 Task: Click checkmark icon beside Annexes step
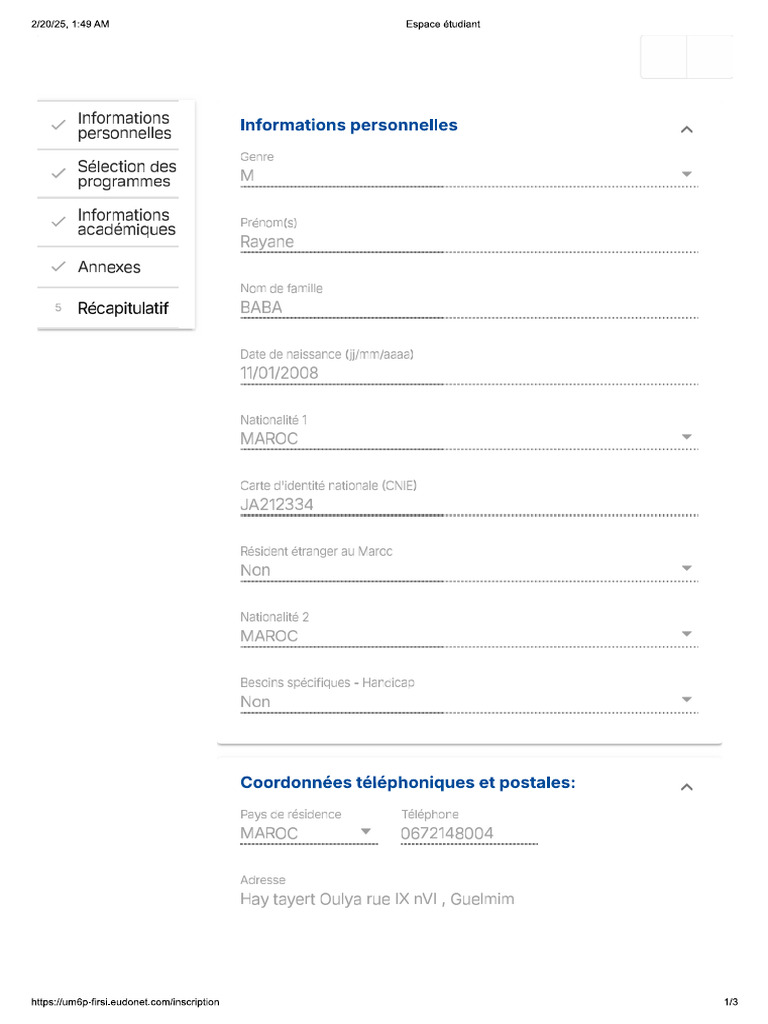pyautogui.click(x=58, y=267)
